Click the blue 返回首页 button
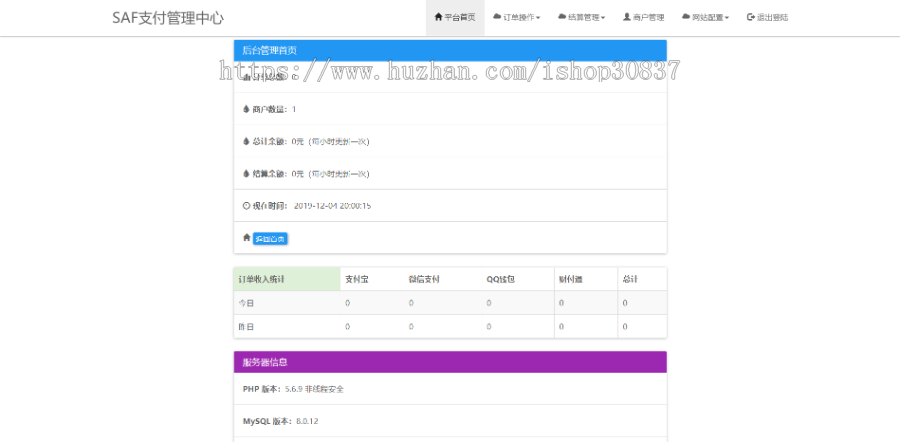 point(270,239)
